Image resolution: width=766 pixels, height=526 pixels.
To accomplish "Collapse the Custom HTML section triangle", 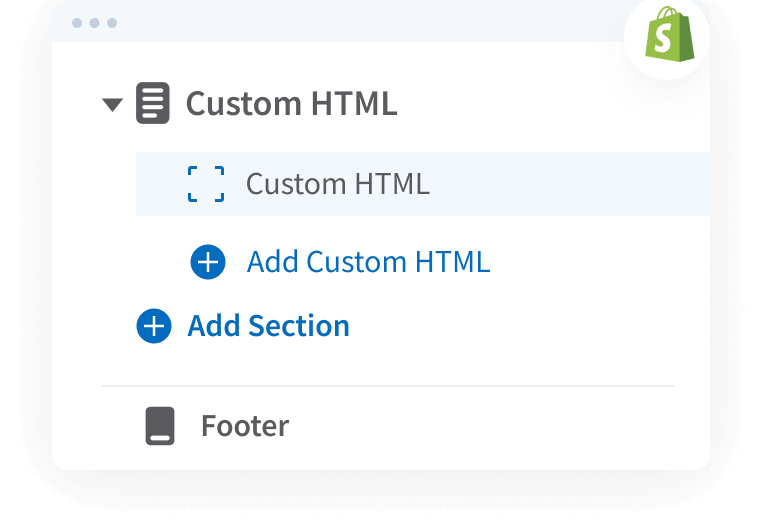I will [112, 104].
